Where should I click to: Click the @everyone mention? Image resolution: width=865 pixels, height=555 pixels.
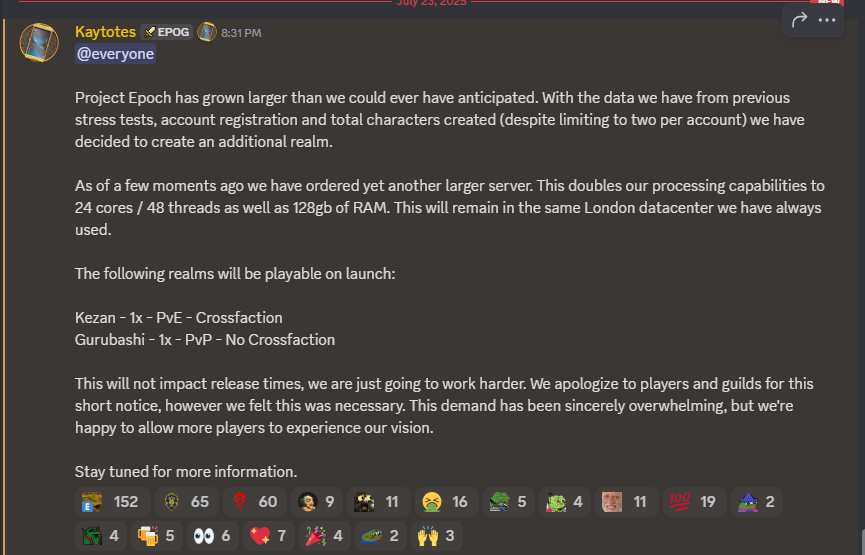coord(115,54)
